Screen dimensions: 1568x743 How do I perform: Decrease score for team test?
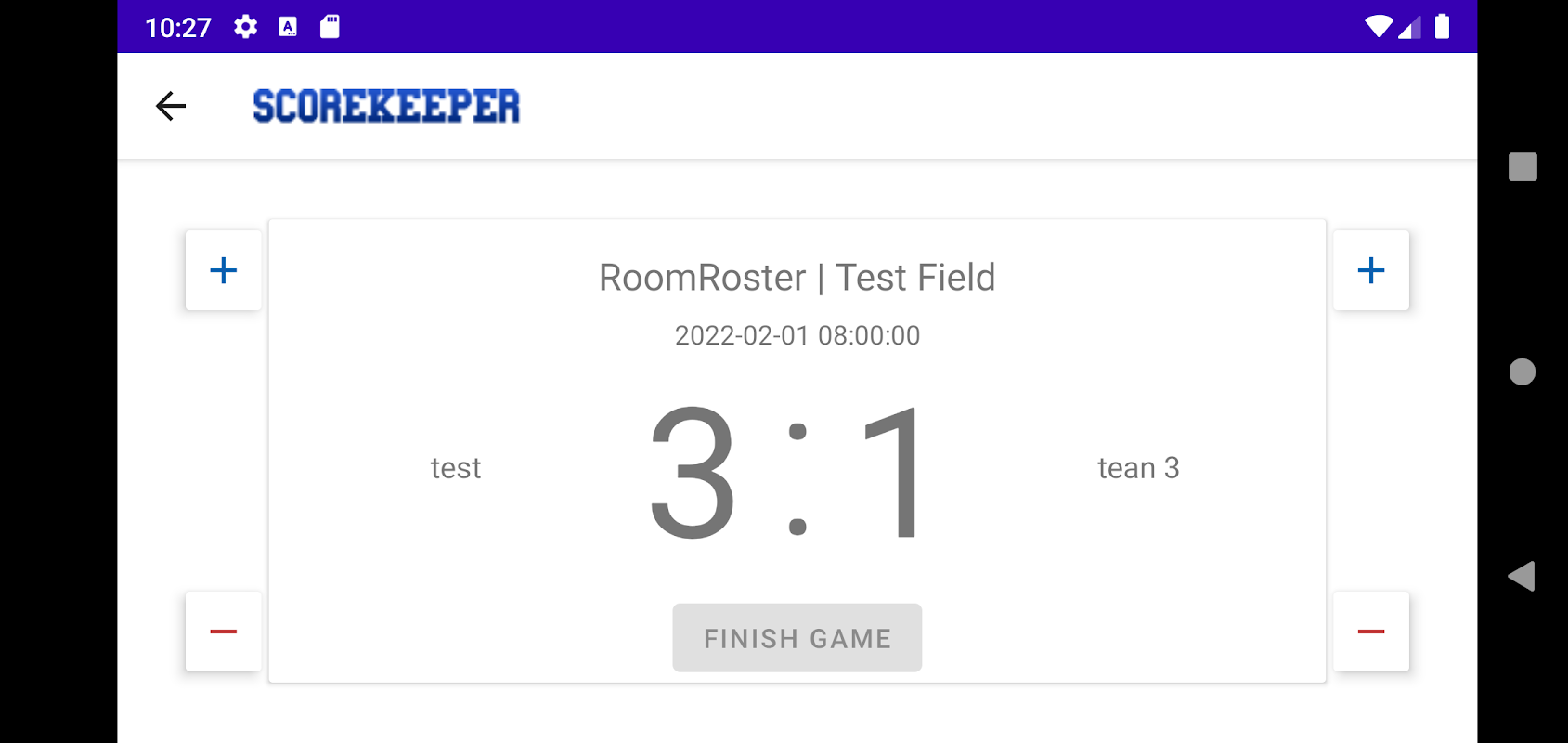223,632
